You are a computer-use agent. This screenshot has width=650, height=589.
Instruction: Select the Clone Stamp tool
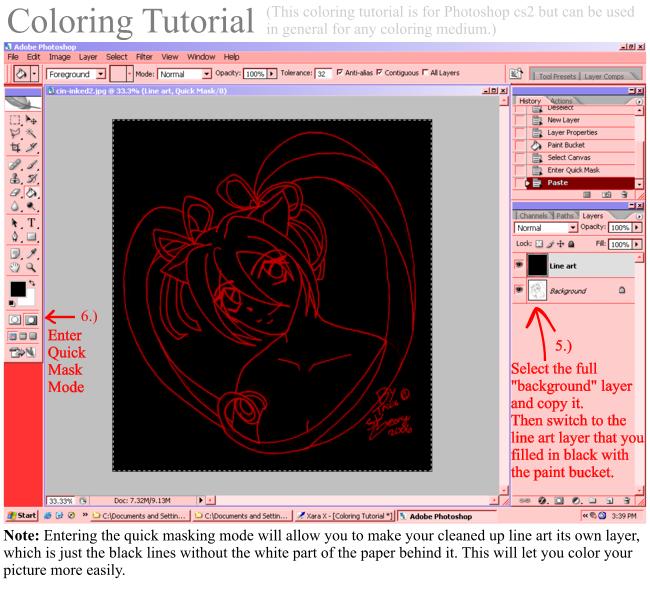[x=15, y=179]
